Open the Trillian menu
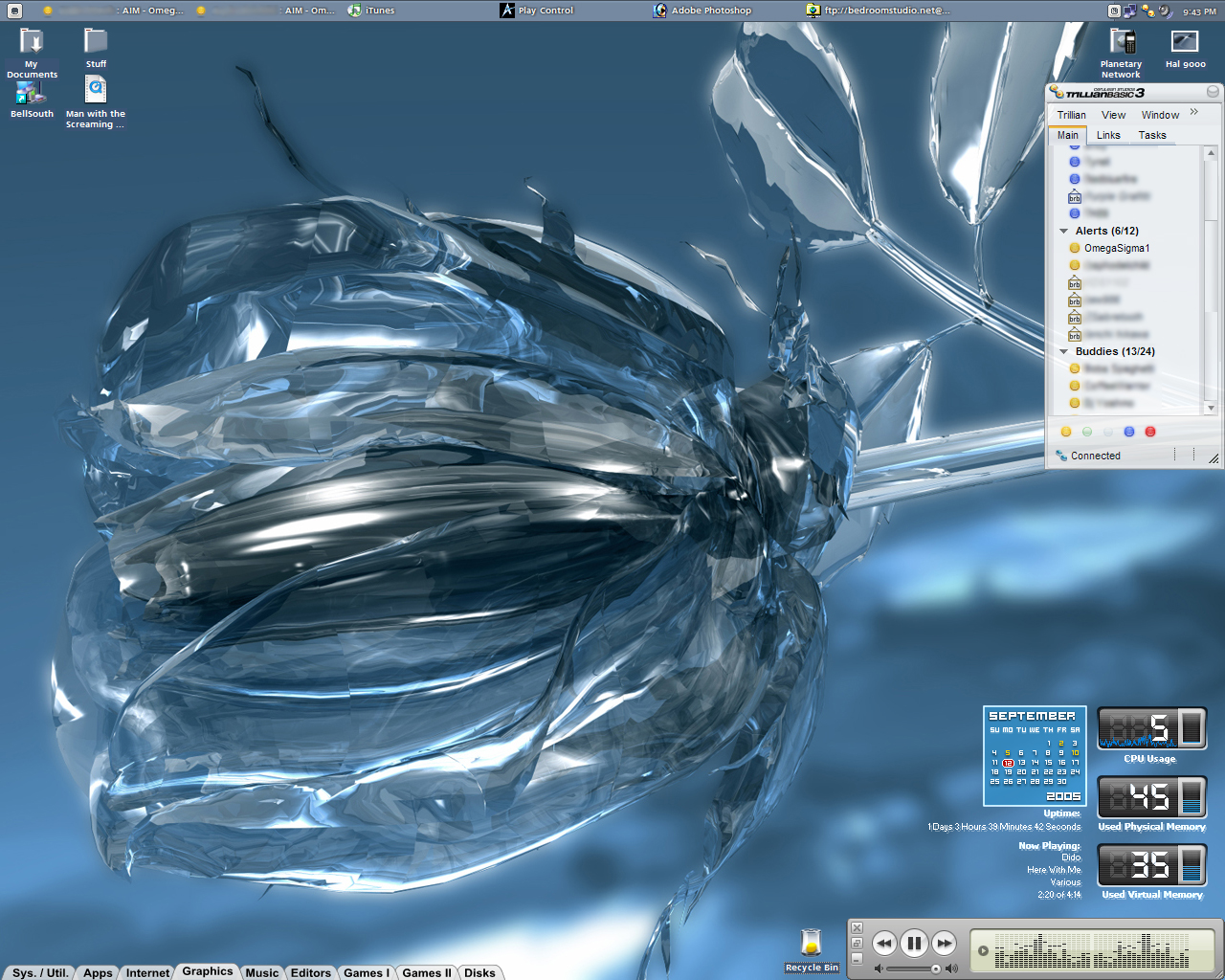The width and height of the screenshot is (1225, 980). tap(1071, 115)
